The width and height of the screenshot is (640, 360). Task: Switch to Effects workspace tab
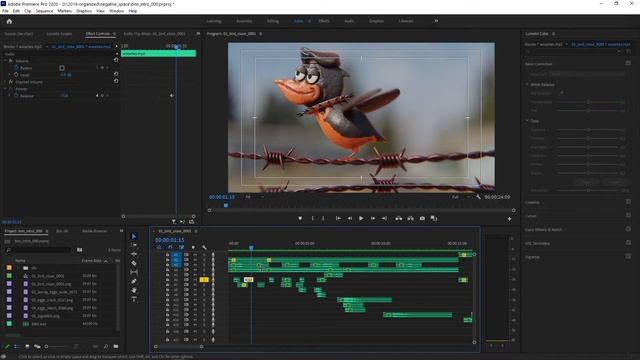click(x=324, y=21)
